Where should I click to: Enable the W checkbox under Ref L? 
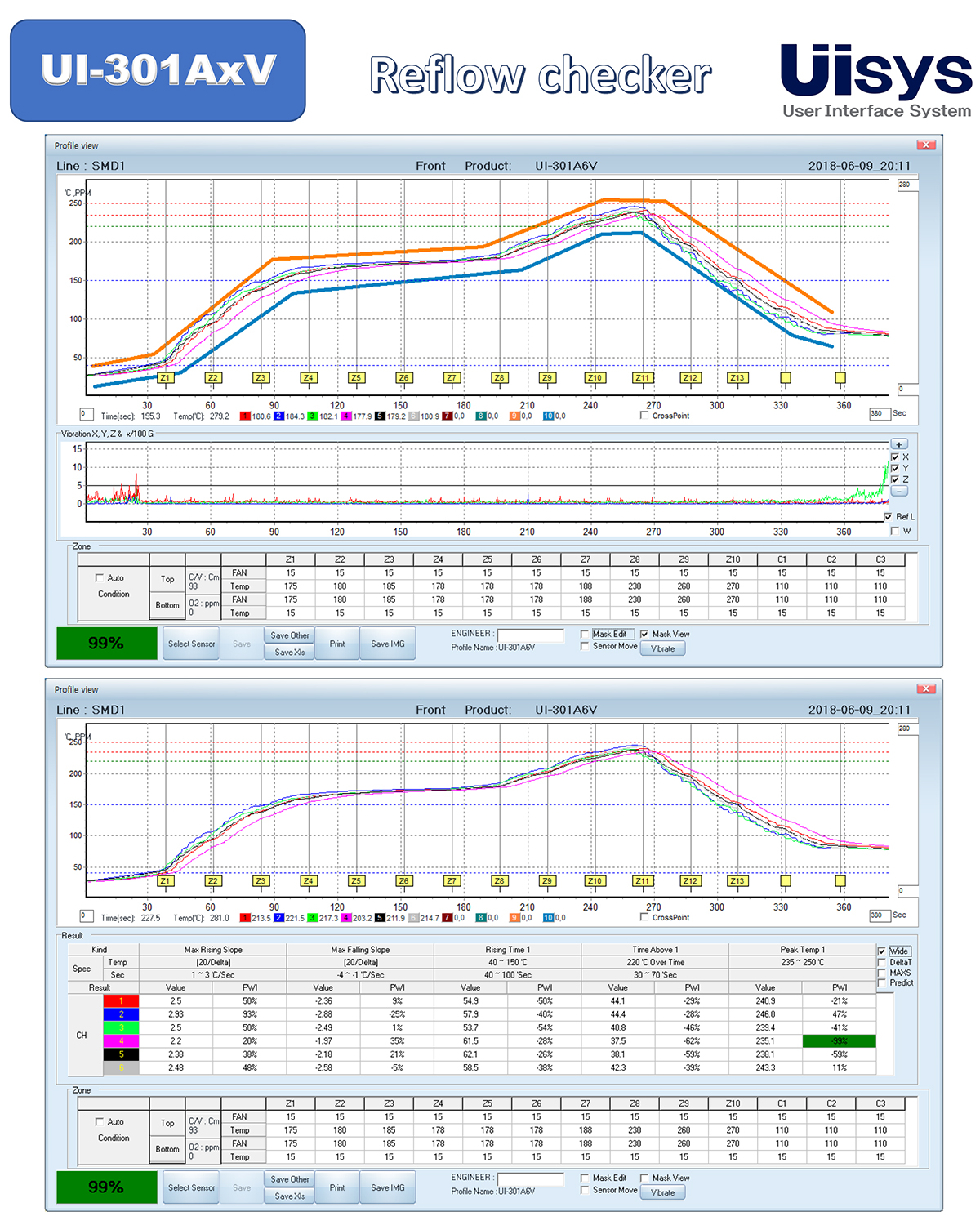pyautogui.click(x=895, y=531)
